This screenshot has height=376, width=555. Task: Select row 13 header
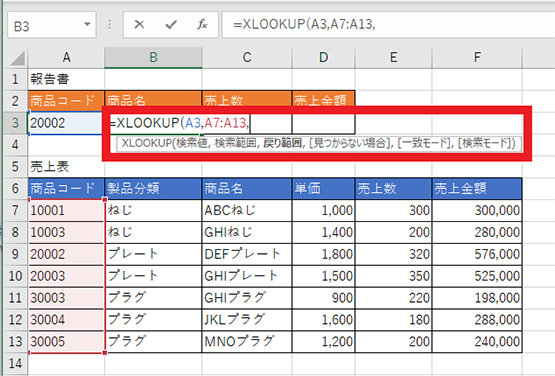click(15, 341)
